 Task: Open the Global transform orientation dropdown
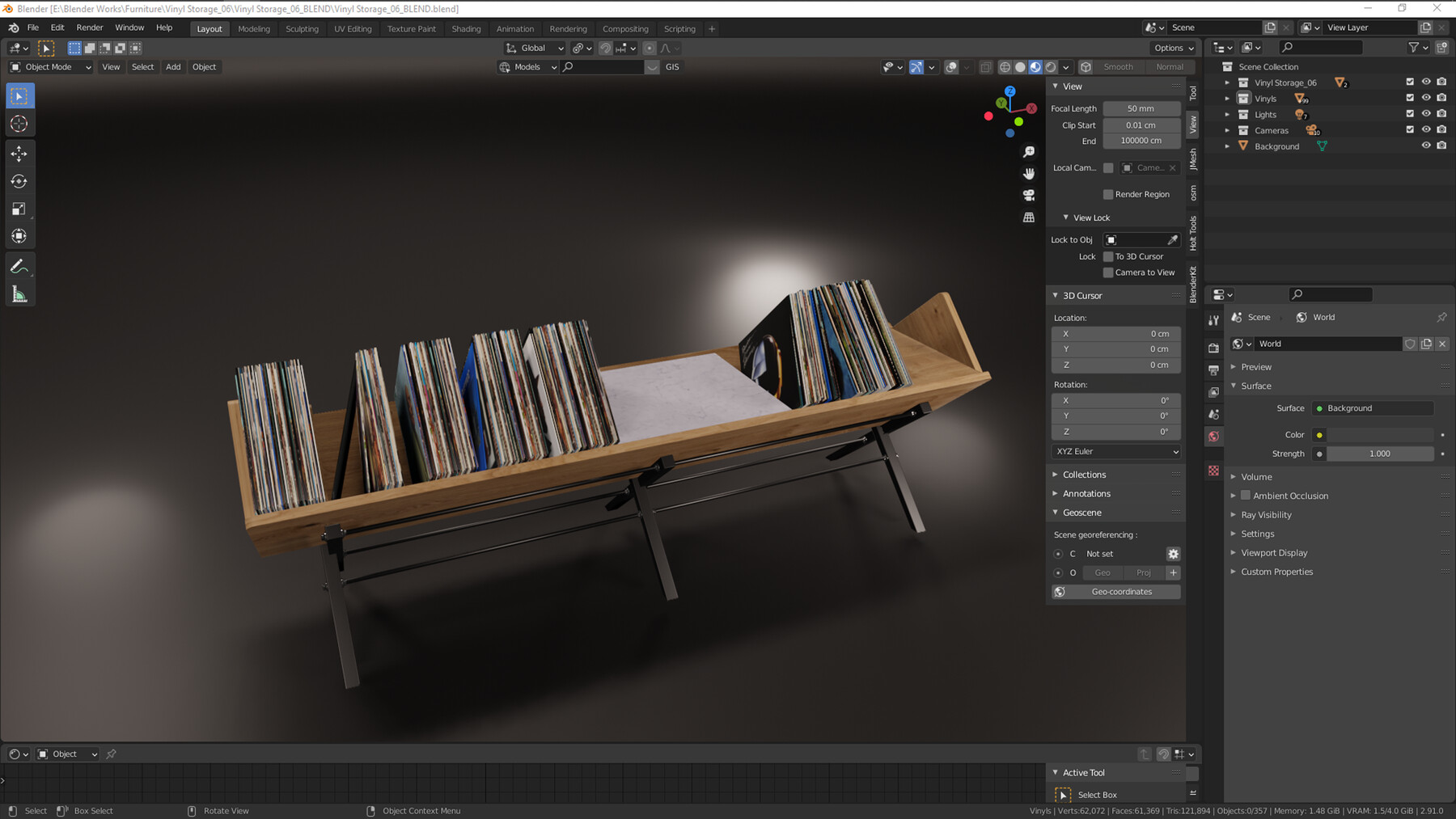[x=534, y=48]
